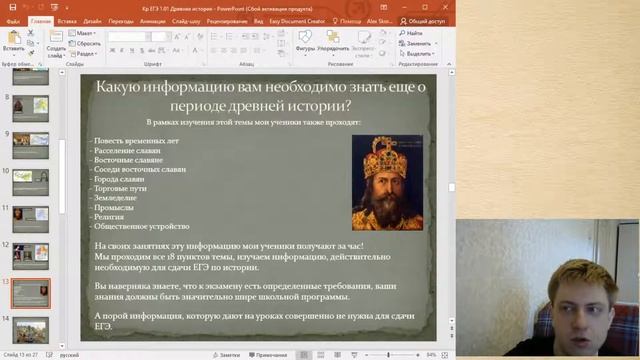The width and height of the screenshot is (640, 360).
Task: Align text left in paragraph group
Action: point(214,50)
